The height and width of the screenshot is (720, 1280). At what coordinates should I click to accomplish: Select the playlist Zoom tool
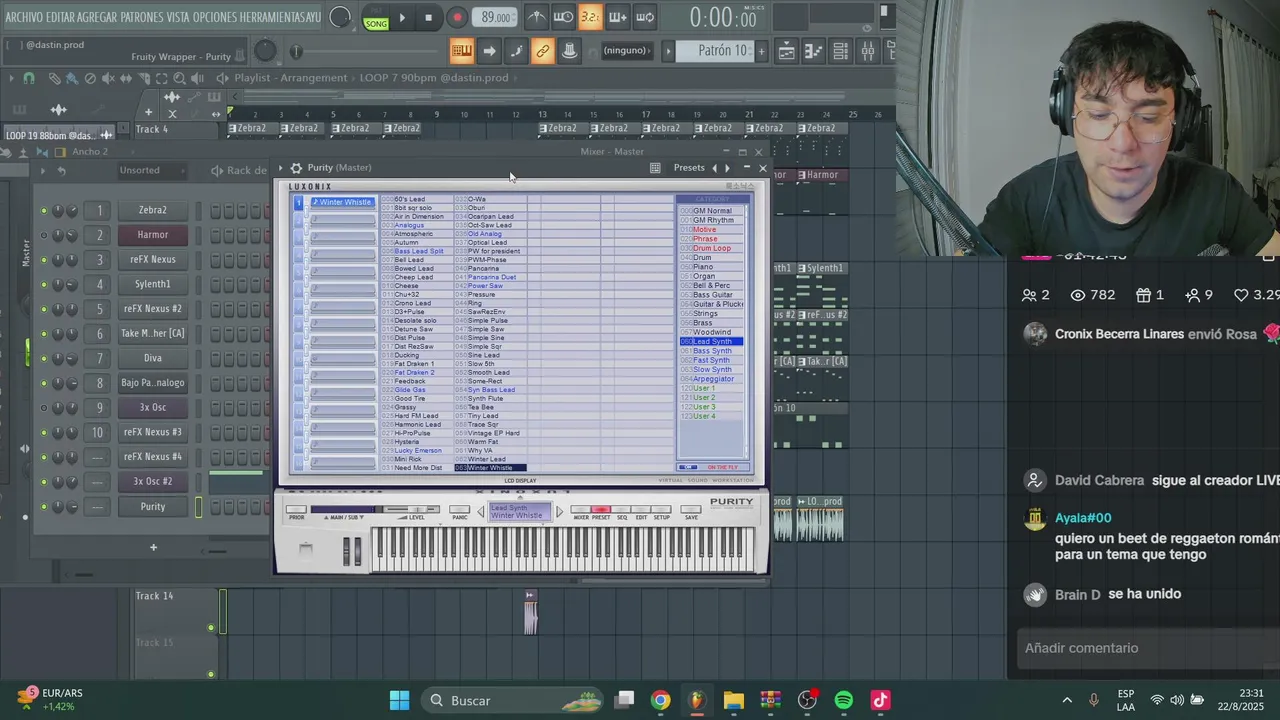coord(179,78)
